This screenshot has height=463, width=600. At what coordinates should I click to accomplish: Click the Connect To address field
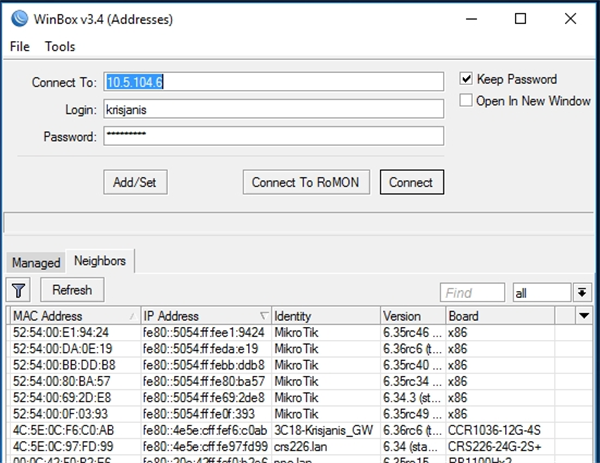(x=272, y=82)
